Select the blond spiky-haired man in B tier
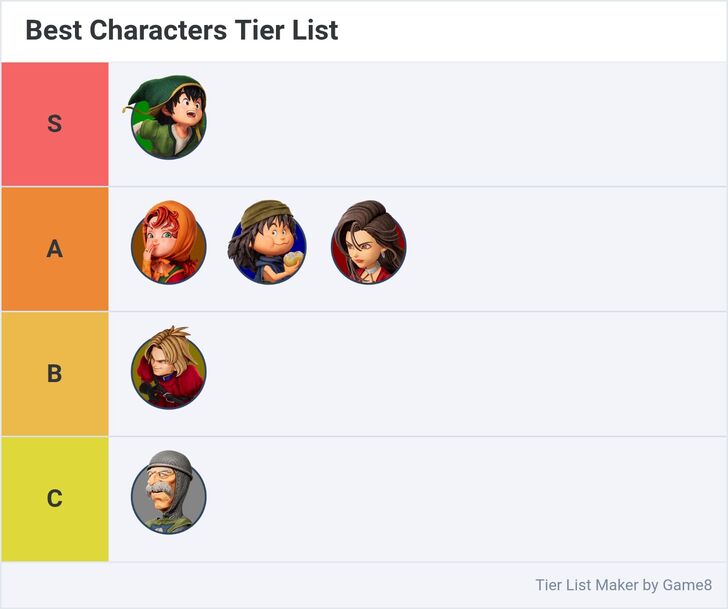This screenshot has width=728, height=609. pos(168,371)
